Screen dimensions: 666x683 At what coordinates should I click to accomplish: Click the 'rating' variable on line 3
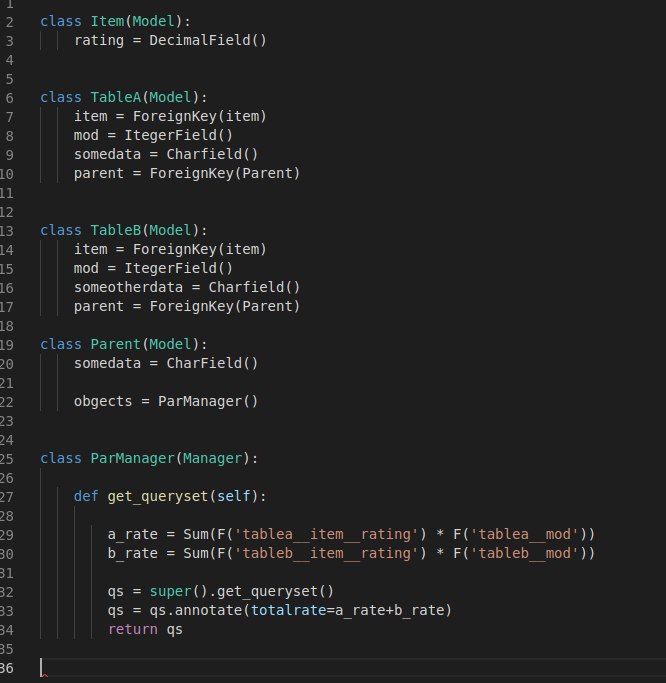(x=99, y=41)
